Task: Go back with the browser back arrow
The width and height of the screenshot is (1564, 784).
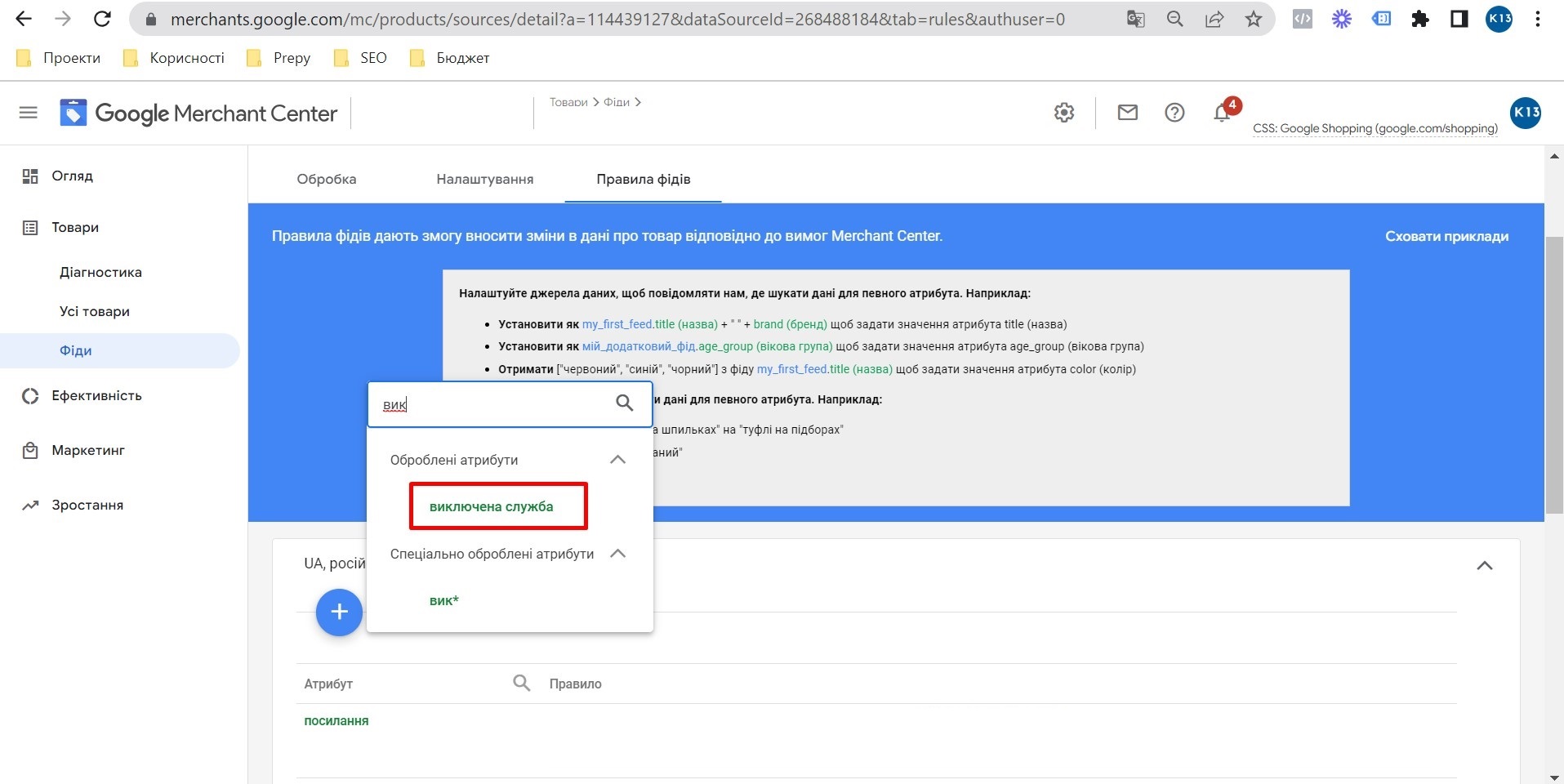Action: (24, 19)
